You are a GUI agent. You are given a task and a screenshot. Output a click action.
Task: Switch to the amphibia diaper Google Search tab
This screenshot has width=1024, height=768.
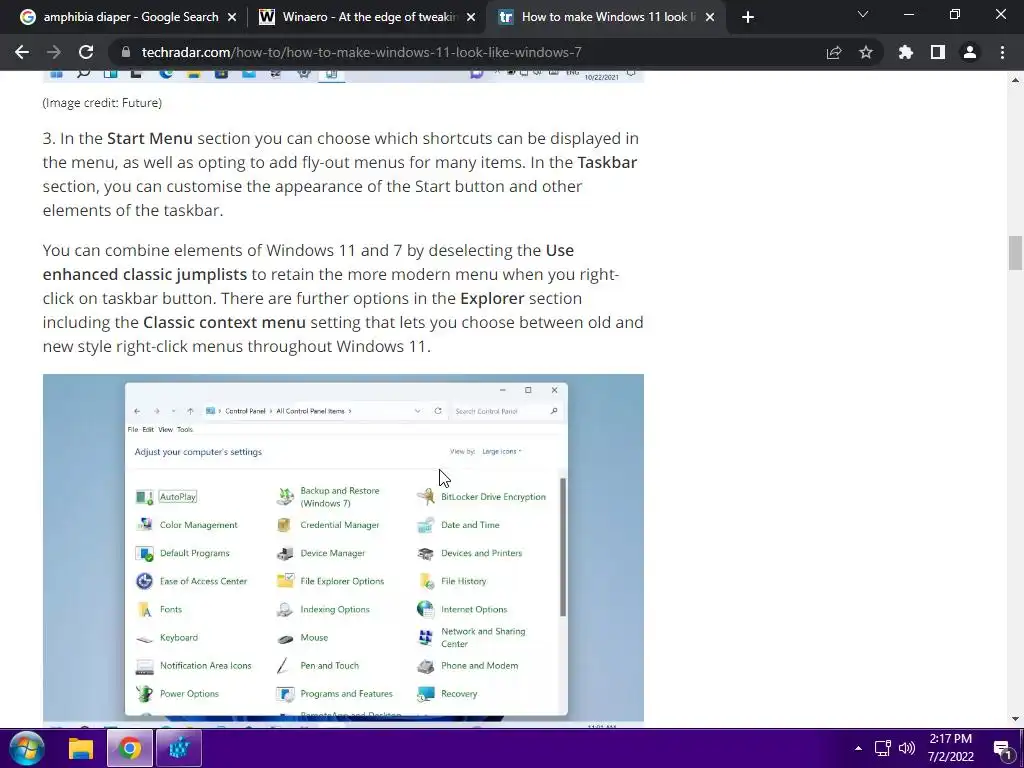(x=129, y=17)
